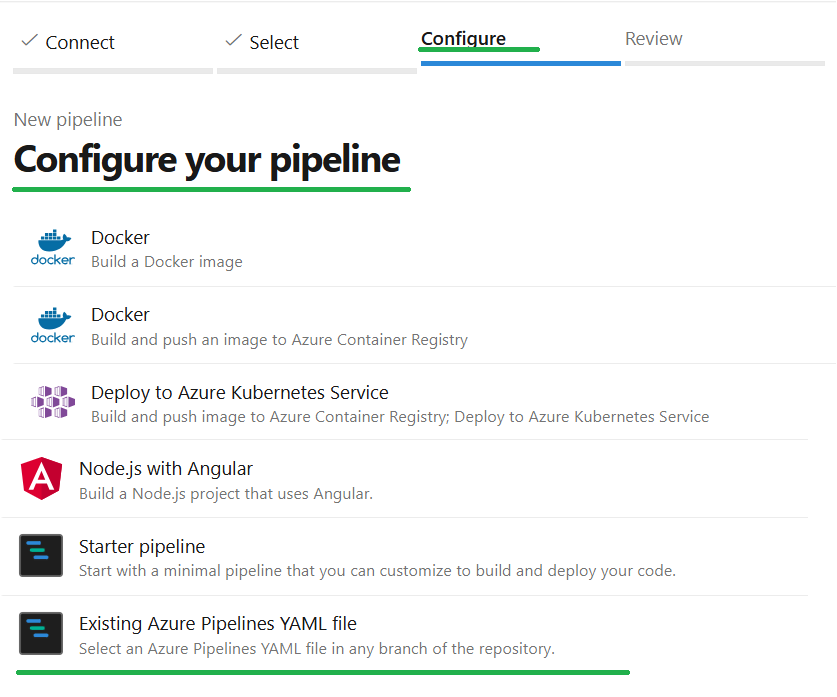This screenshot has height=697, width=837.
Task: Click the checkmark icon next to Select
Action: [x=233, y=41]
